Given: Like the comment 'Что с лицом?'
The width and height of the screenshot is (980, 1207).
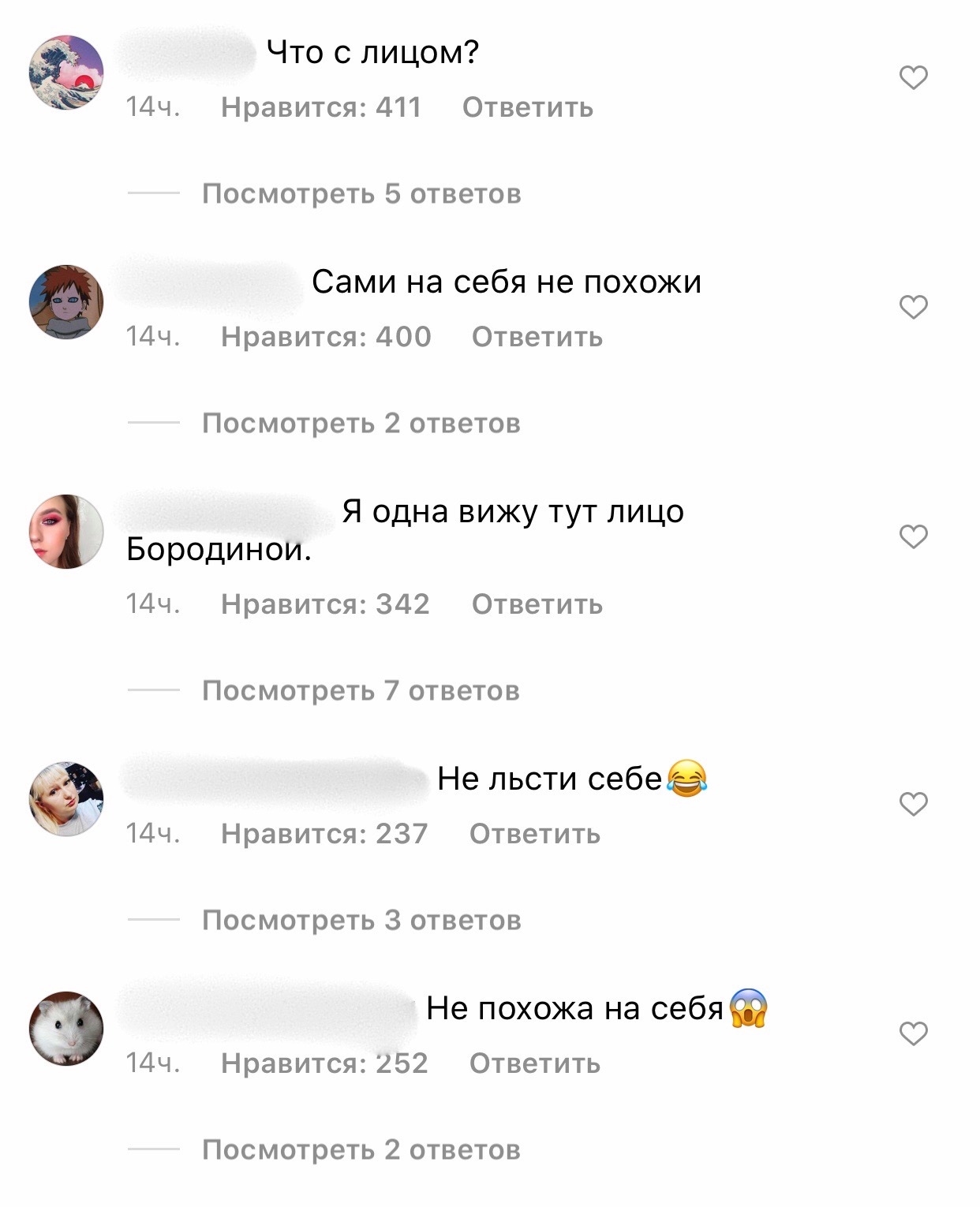Looking at the screenshot, I should pos(913,77).
